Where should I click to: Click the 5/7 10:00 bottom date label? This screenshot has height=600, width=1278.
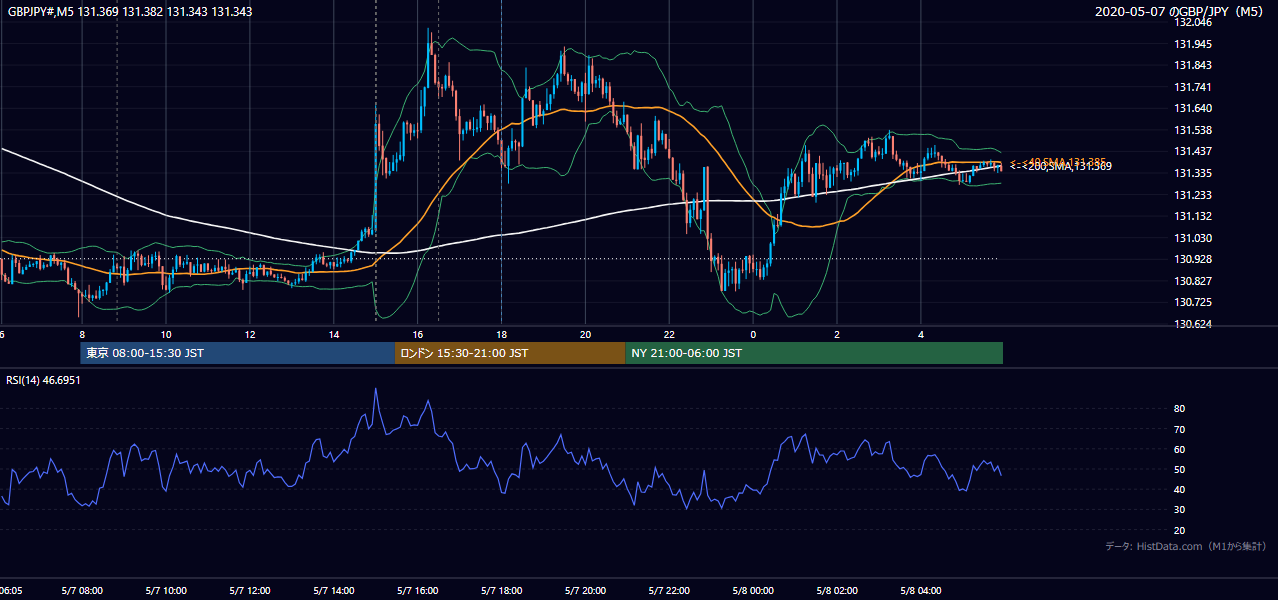pos(166,591)
